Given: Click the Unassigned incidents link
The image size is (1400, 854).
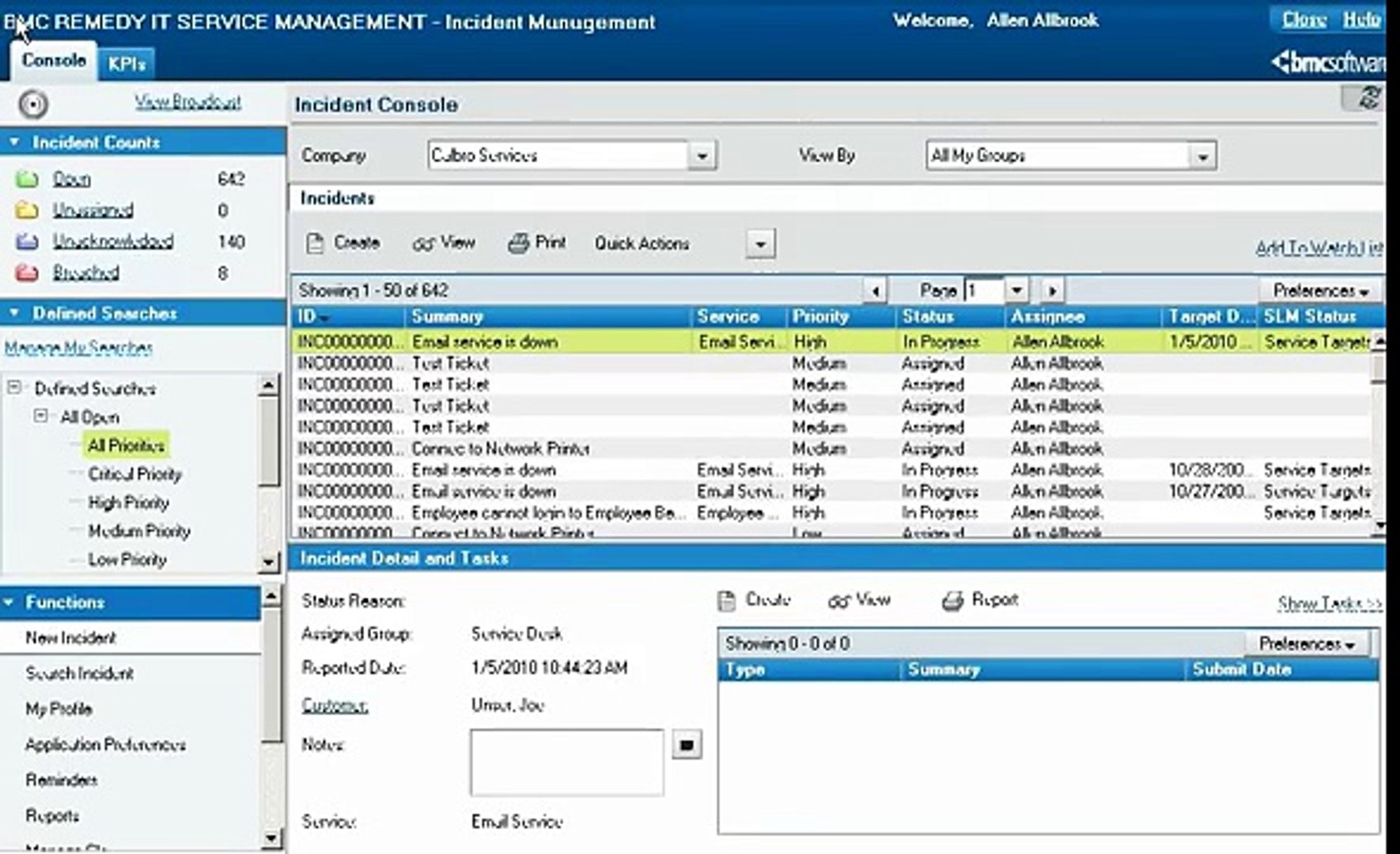Looking at the screenshot, I should (93, 210).
